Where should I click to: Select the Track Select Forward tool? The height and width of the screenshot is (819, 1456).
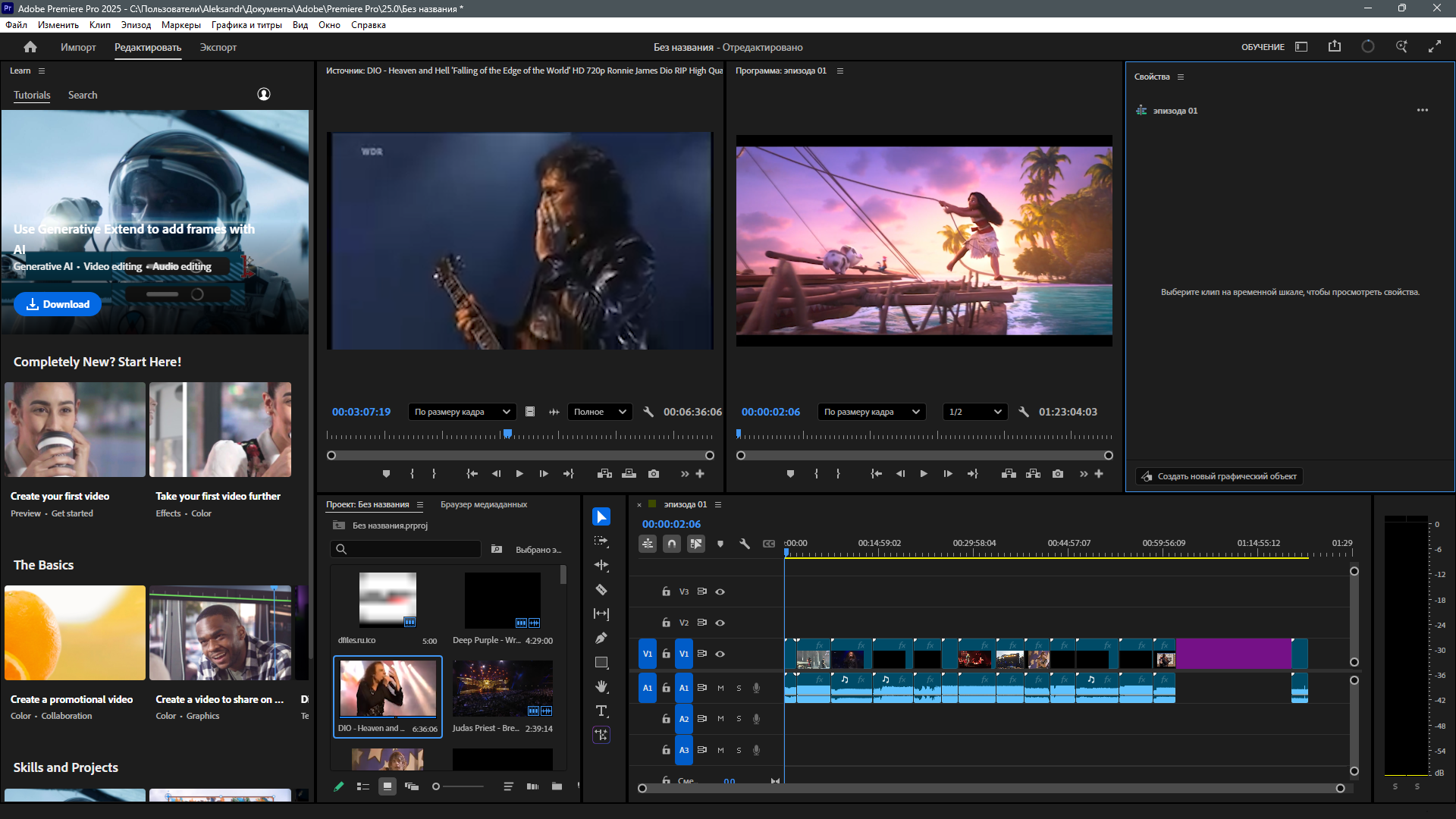(601, 541)
